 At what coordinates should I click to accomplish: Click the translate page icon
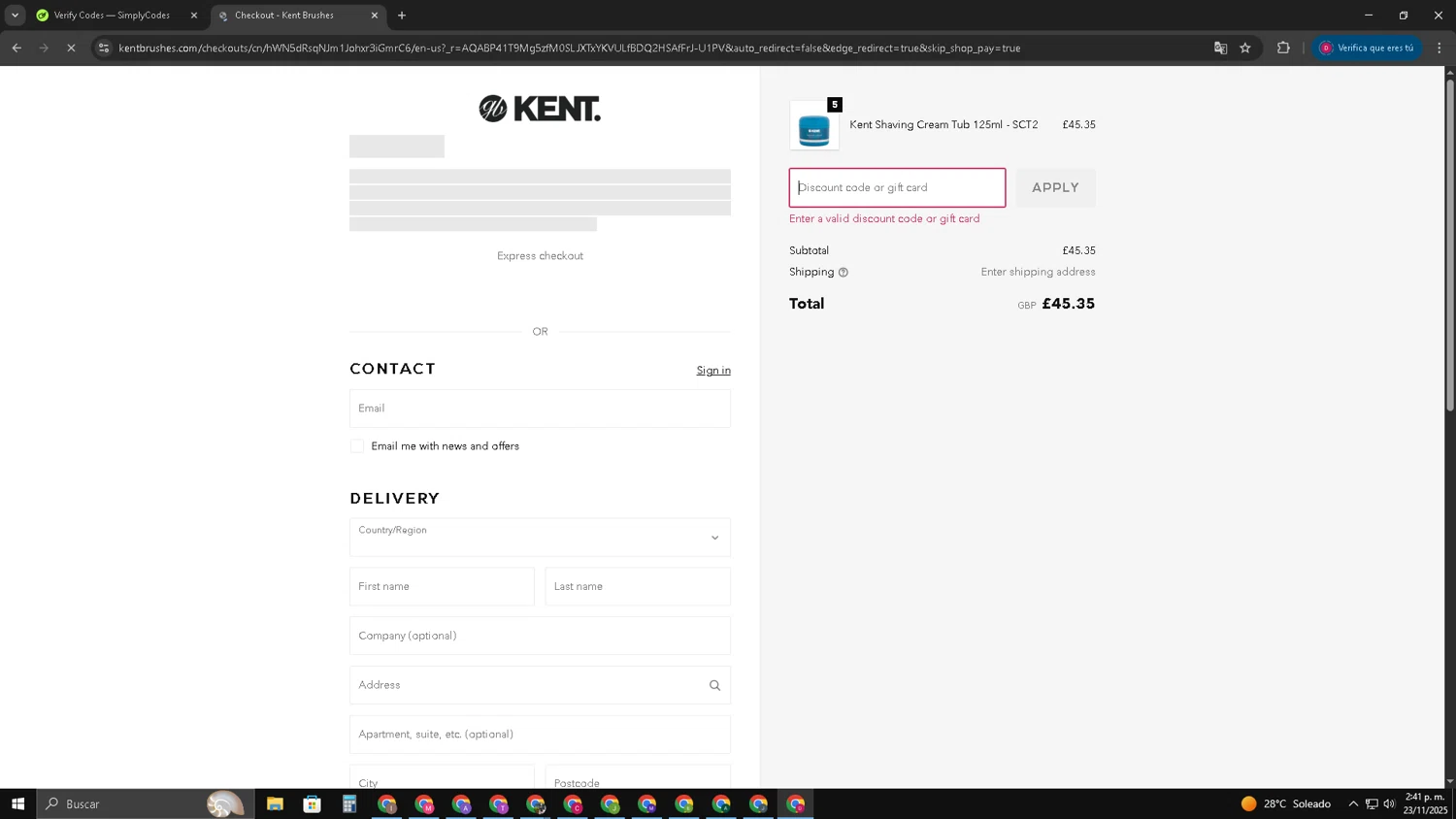coord(1220,48)
